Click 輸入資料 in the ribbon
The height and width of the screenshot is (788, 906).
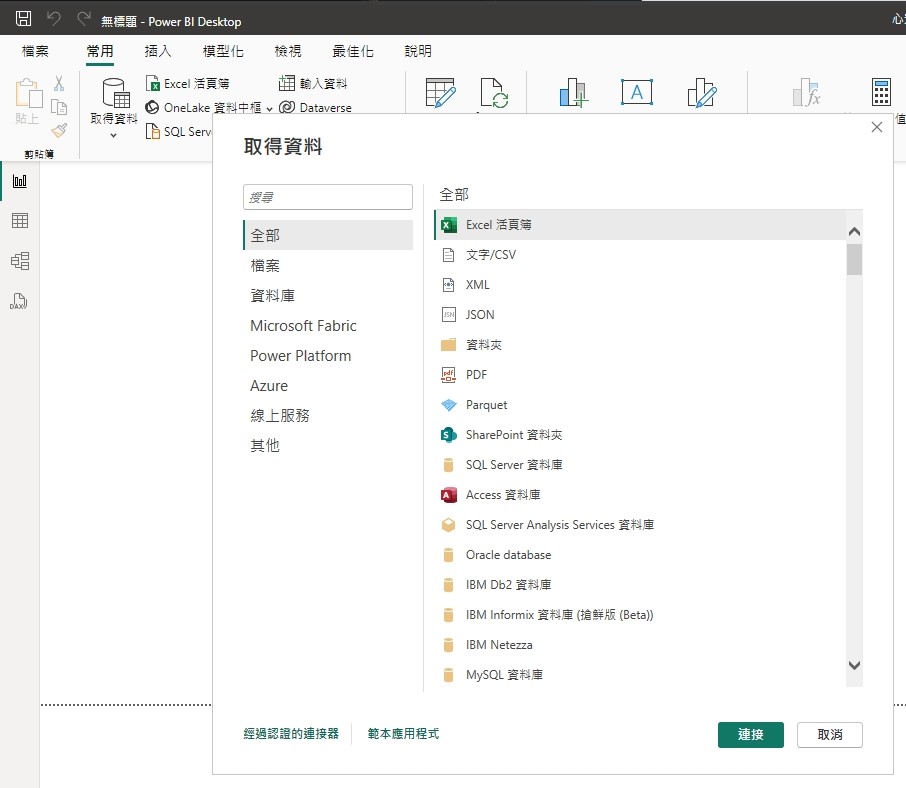click(x=313, y=84)
